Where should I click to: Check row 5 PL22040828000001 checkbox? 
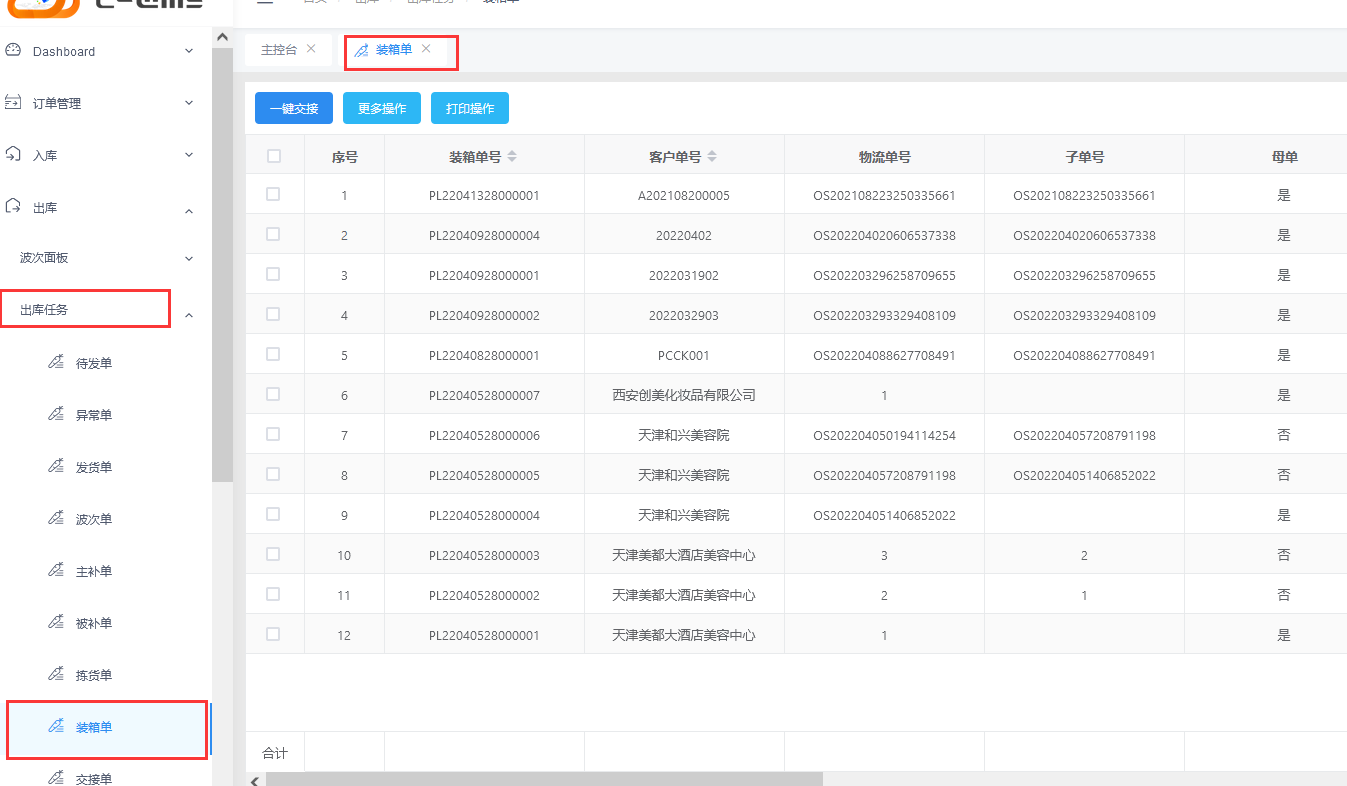pos(273,354)
